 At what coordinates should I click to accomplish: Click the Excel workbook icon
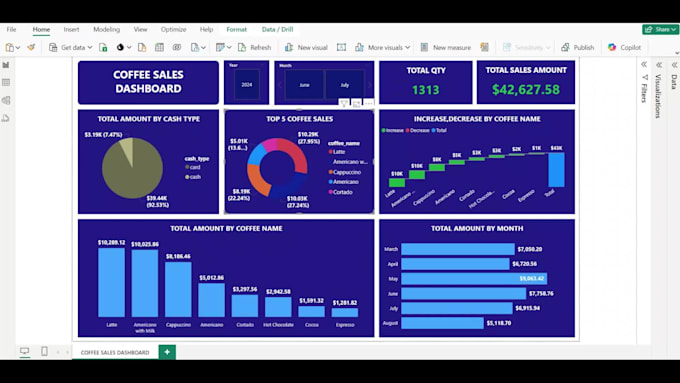[103, 47]
